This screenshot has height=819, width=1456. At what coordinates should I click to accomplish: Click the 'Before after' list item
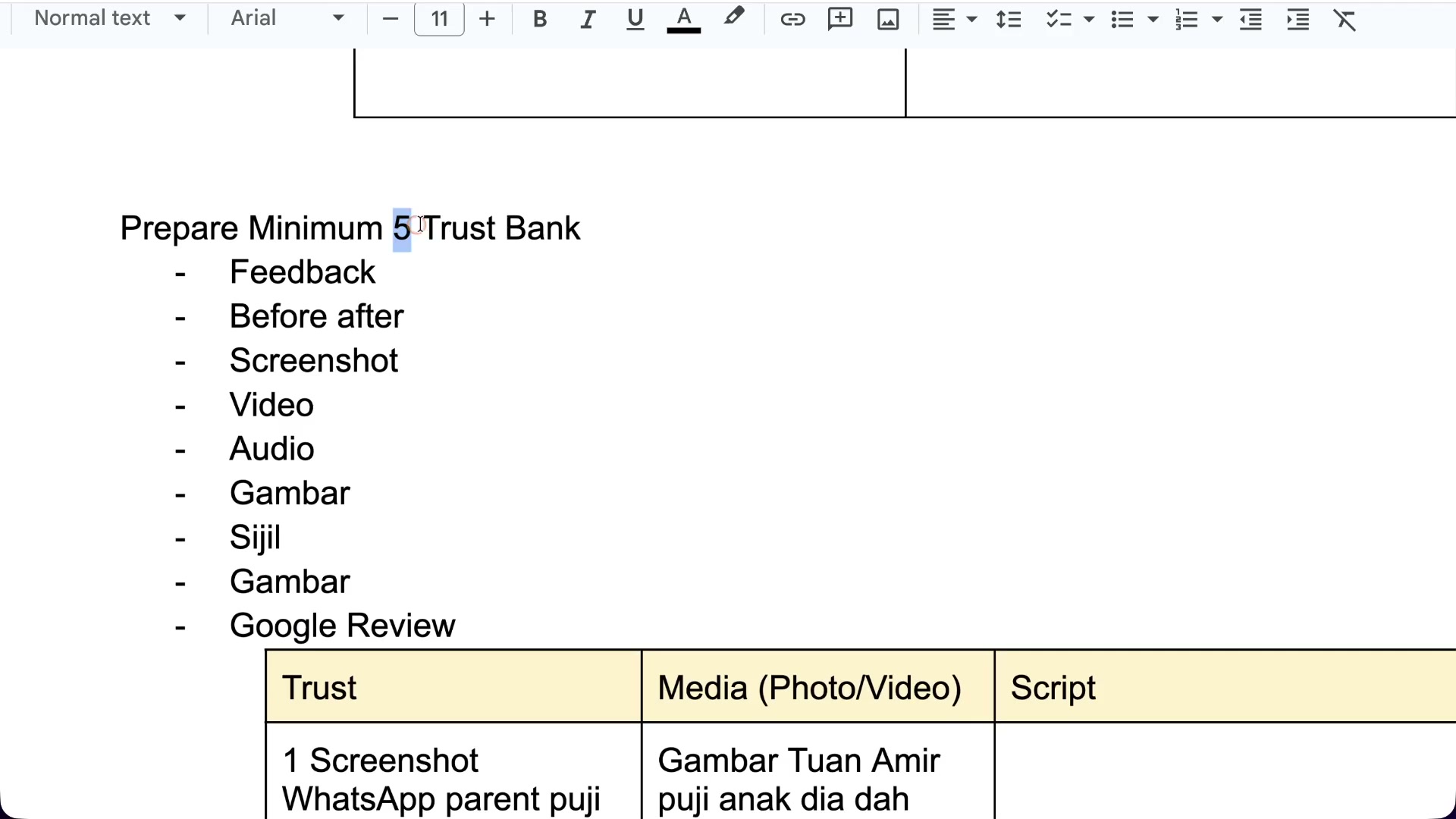click(316, 316)
